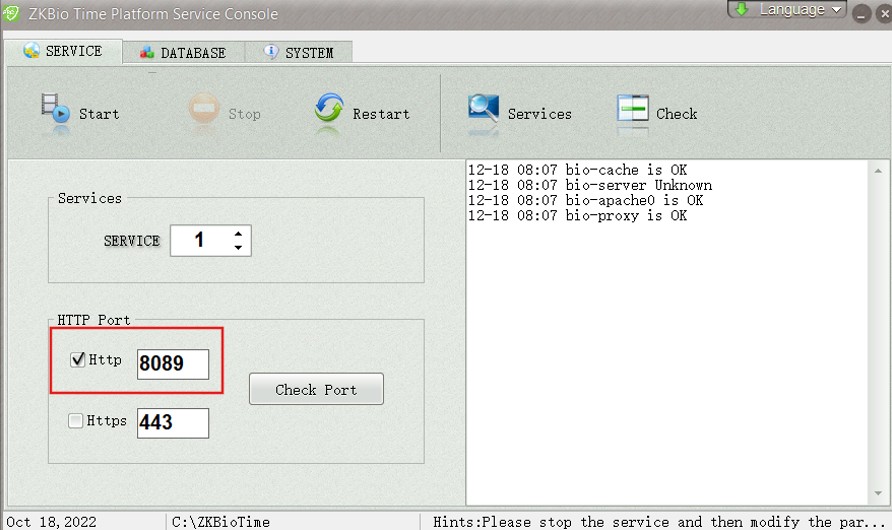The image size is (892, 530).
Task: Enable the Https port checkbox
Action: pyautogui.click(x=75, y=421)
